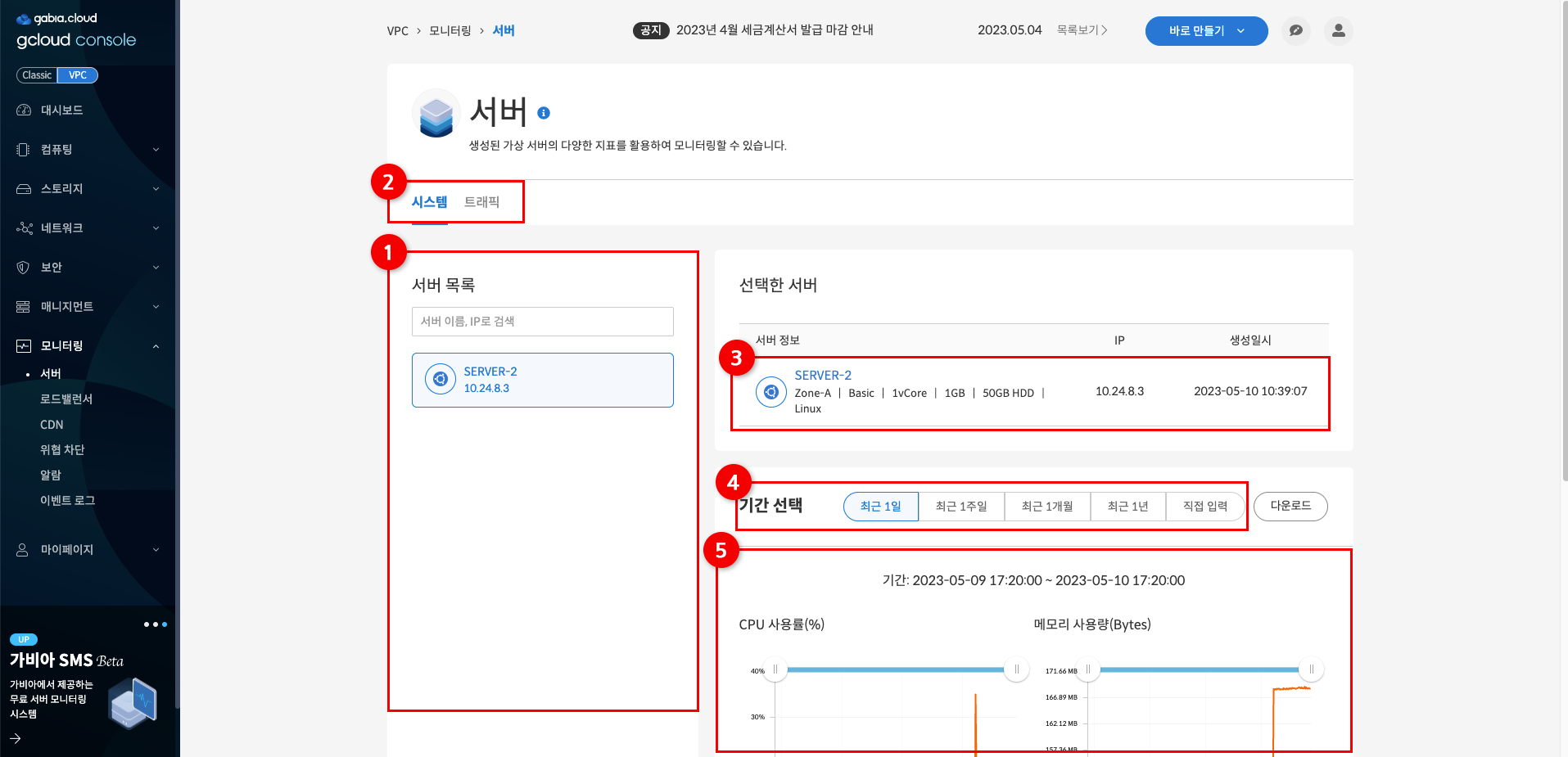This screenshot has height=757, width=1568.
Task: Click the 매니지먼트 stack icon
Action: [x=24, y=306]
